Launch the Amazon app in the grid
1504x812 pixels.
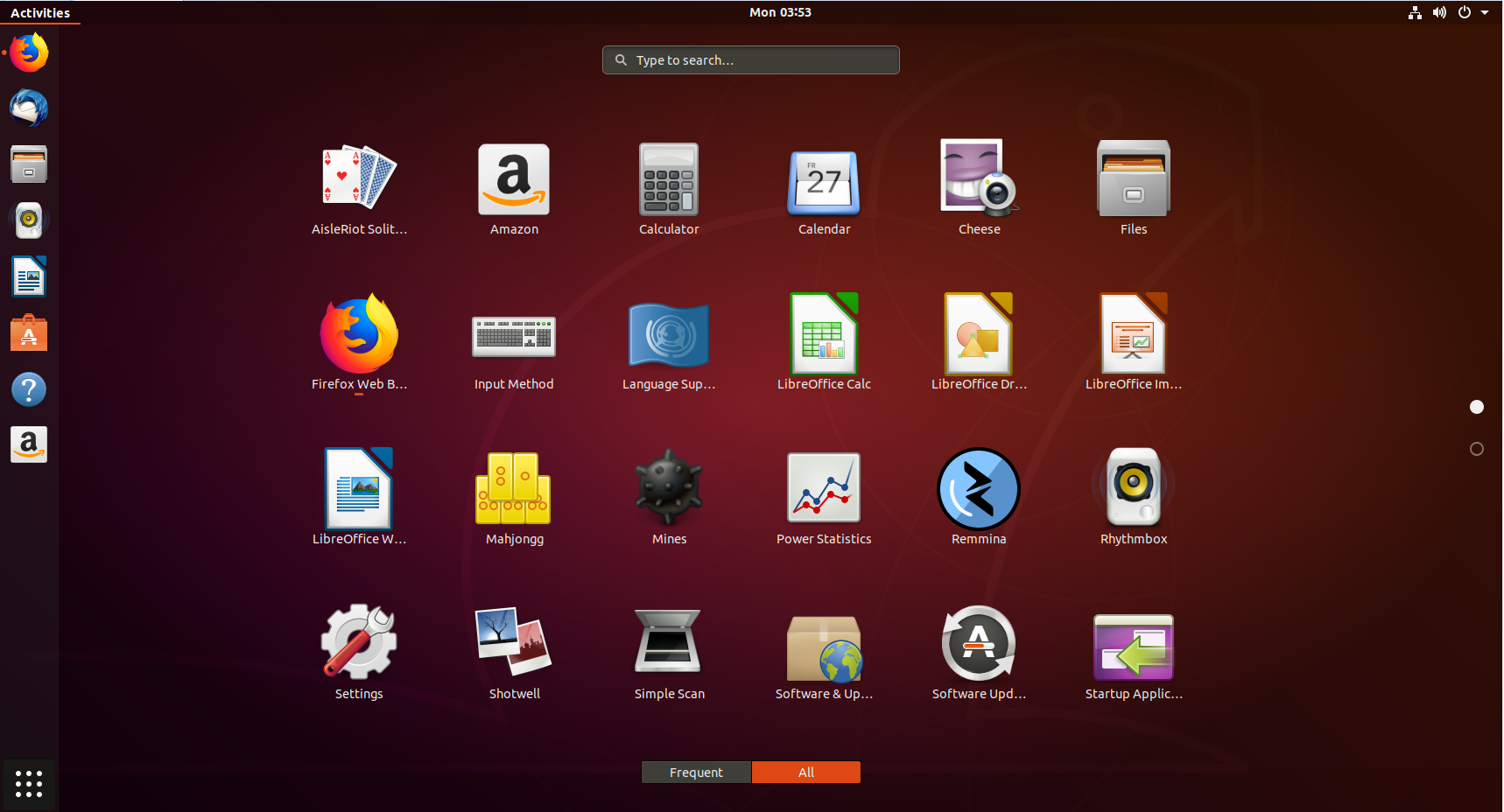click(514, 178)
